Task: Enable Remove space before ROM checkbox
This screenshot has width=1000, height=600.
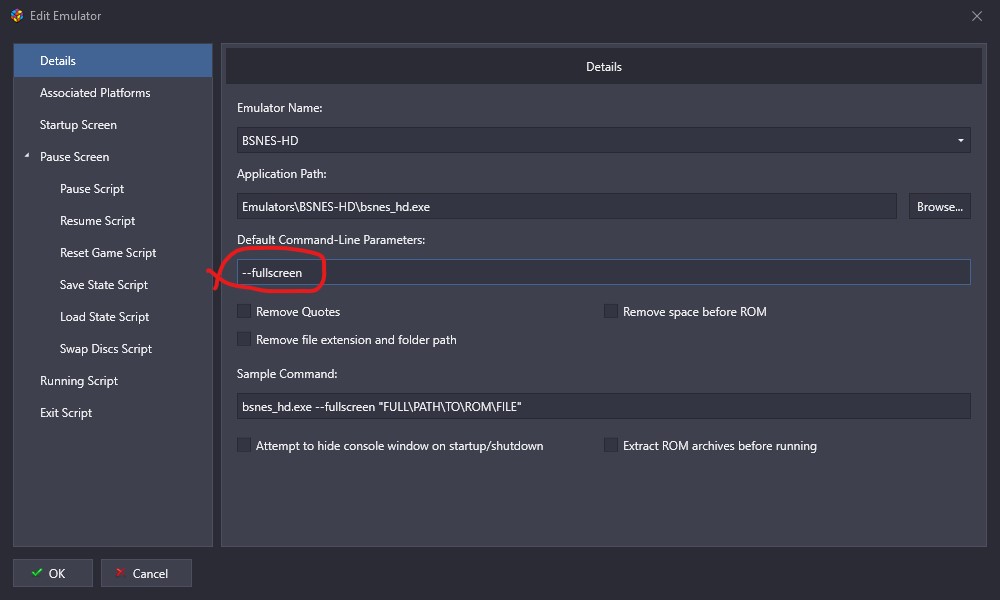Action: (611, 311)
